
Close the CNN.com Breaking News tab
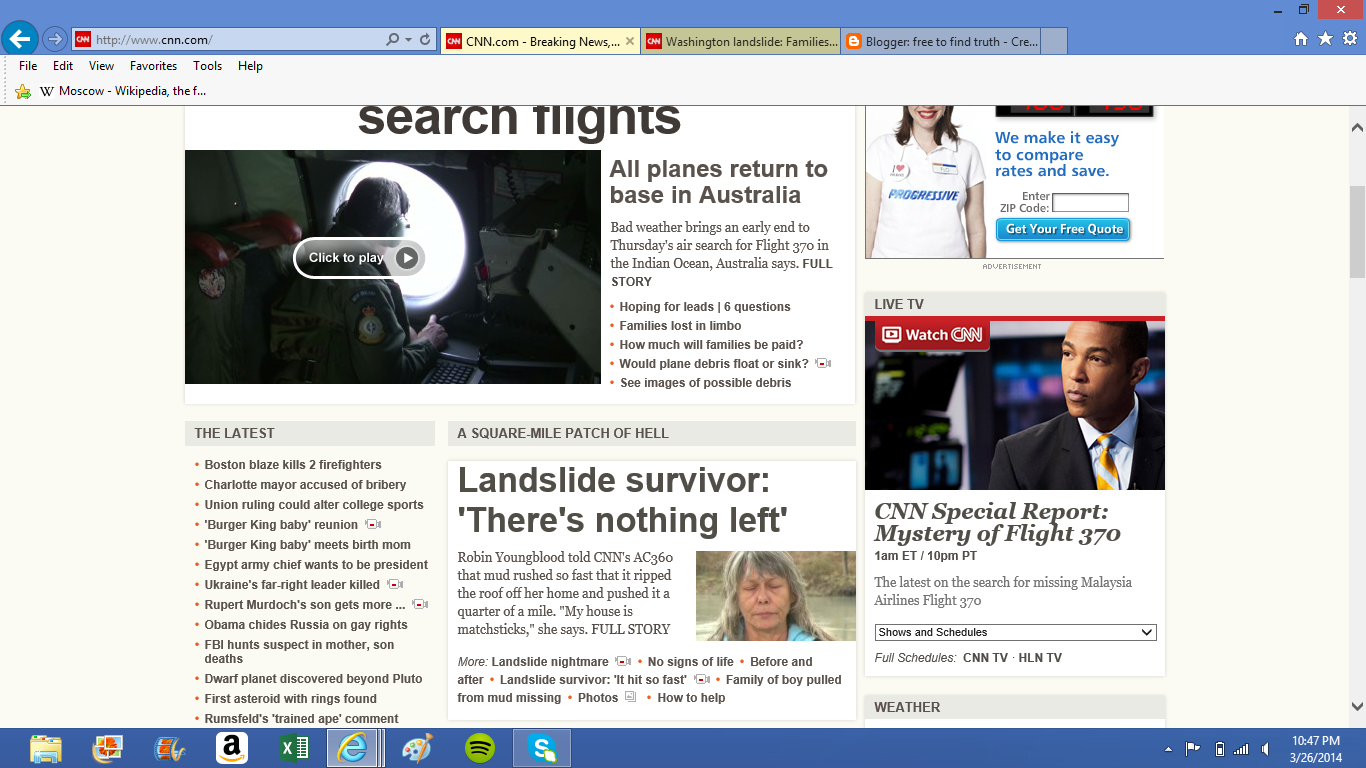pyautogui.click(x=630, y=41)
